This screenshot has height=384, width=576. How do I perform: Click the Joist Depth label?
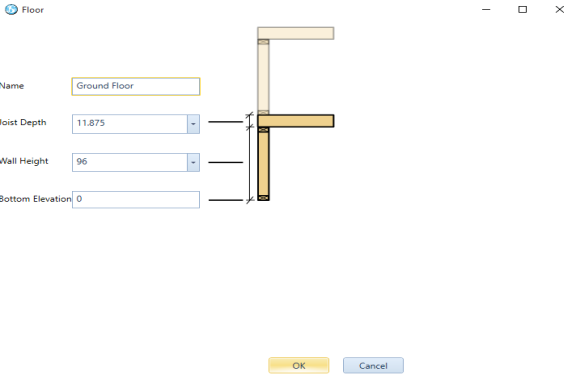(23, 122)
